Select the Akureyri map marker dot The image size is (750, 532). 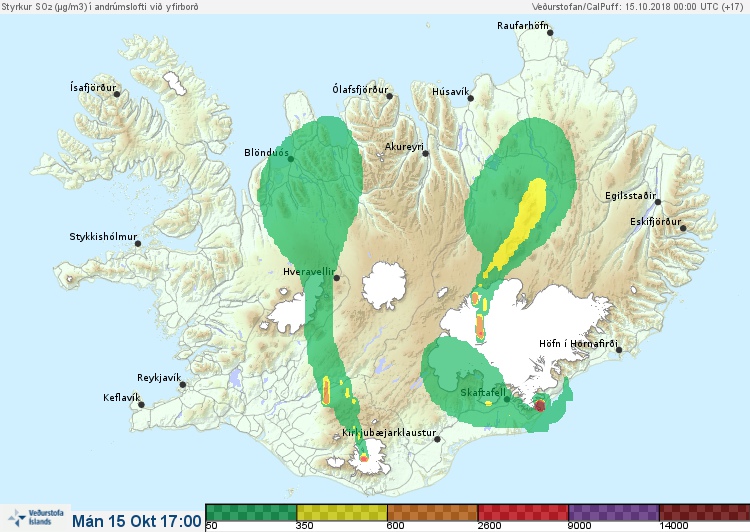tap(426, 154)
